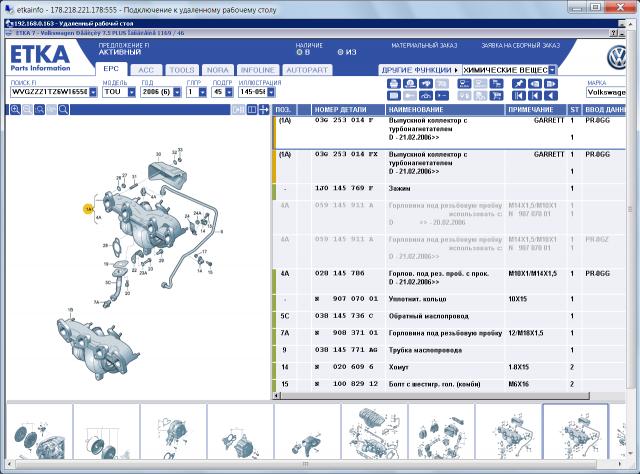Click the monitor screen icon in the toolbar

(x=464, y=84)
